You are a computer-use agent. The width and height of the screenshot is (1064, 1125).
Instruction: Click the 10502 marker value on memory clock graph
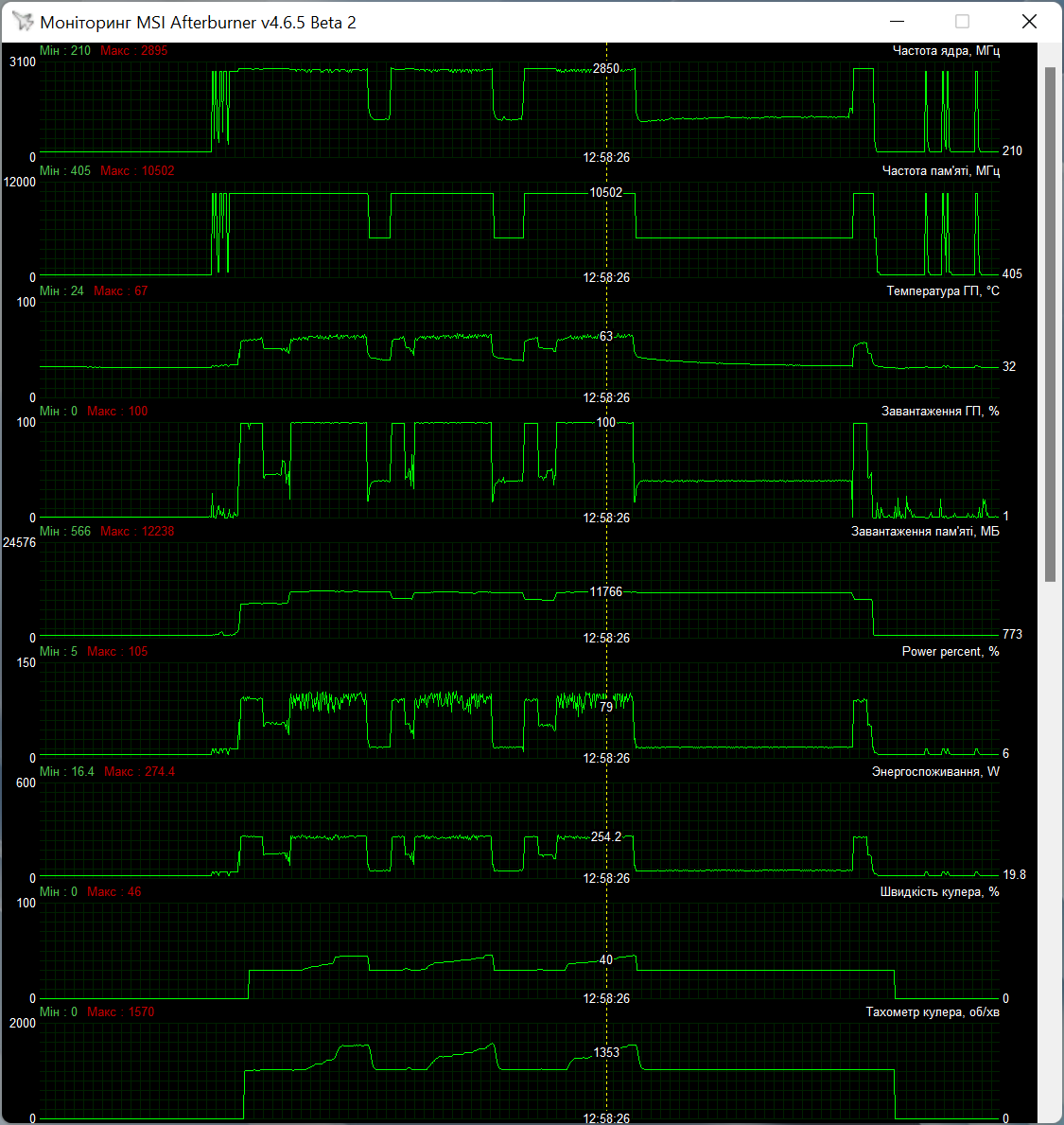pyautogui.click(x=606, y=192)
